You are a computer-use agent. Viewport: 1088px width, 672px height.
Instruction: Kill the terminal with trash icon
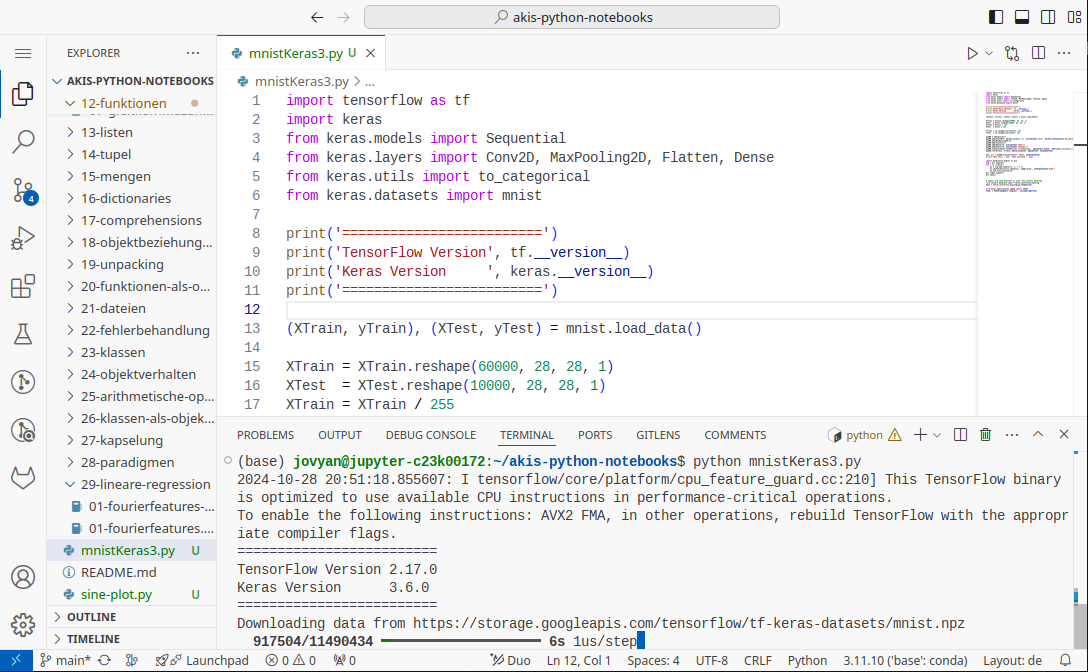(985, 435)
